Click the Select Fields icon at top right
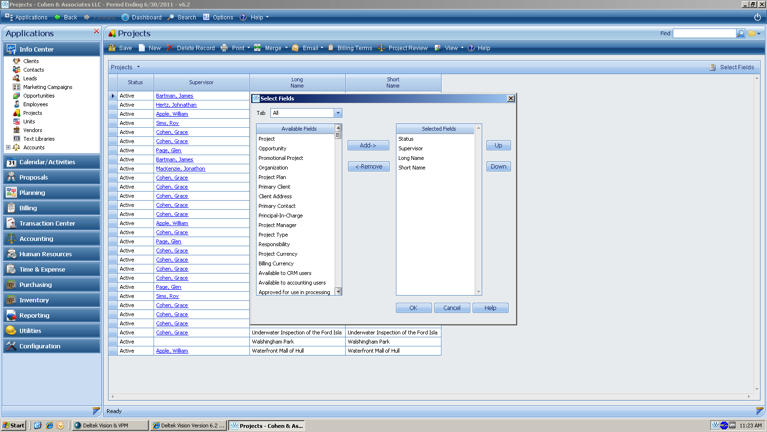This screenshot has height=432, width=767. tap(712, 68)
